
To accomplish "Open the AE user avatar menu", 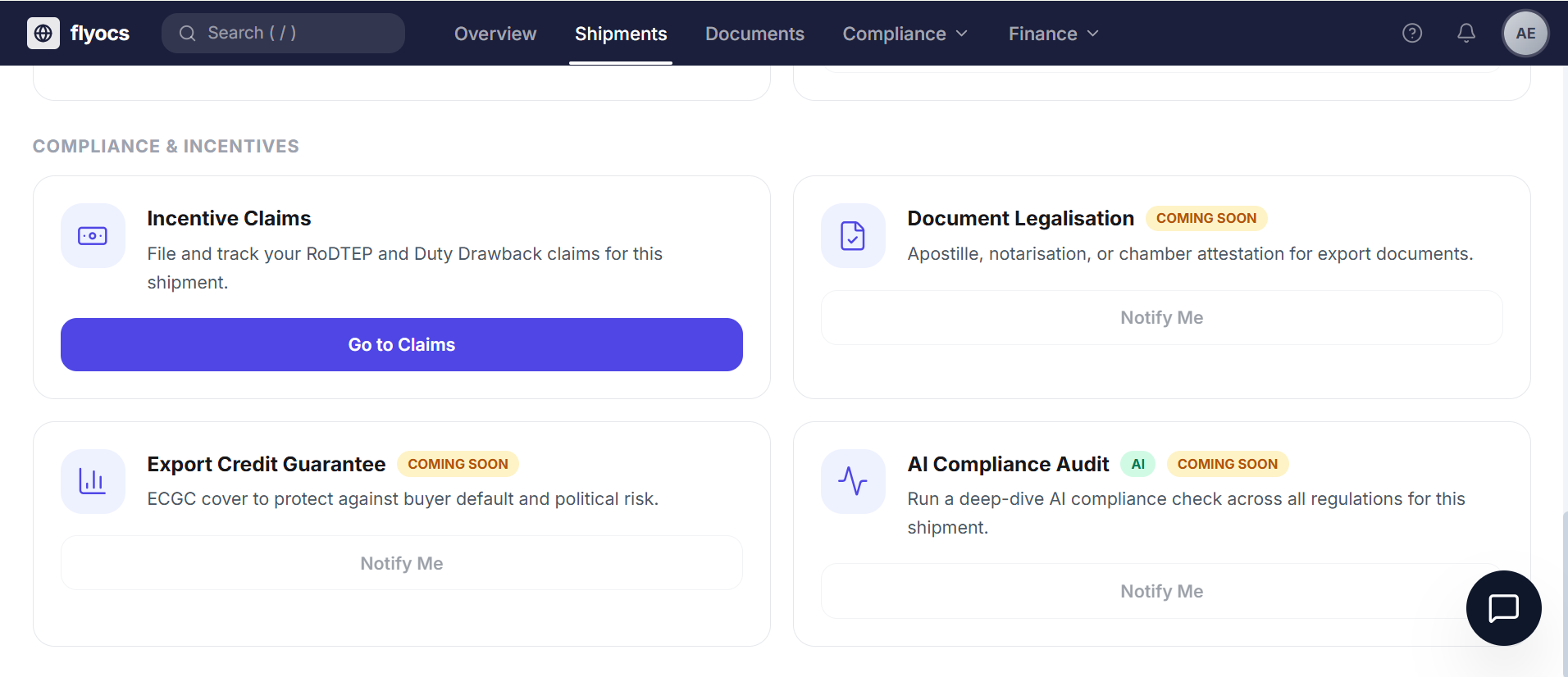I will pyautogui.click(x=1525, y=34).
